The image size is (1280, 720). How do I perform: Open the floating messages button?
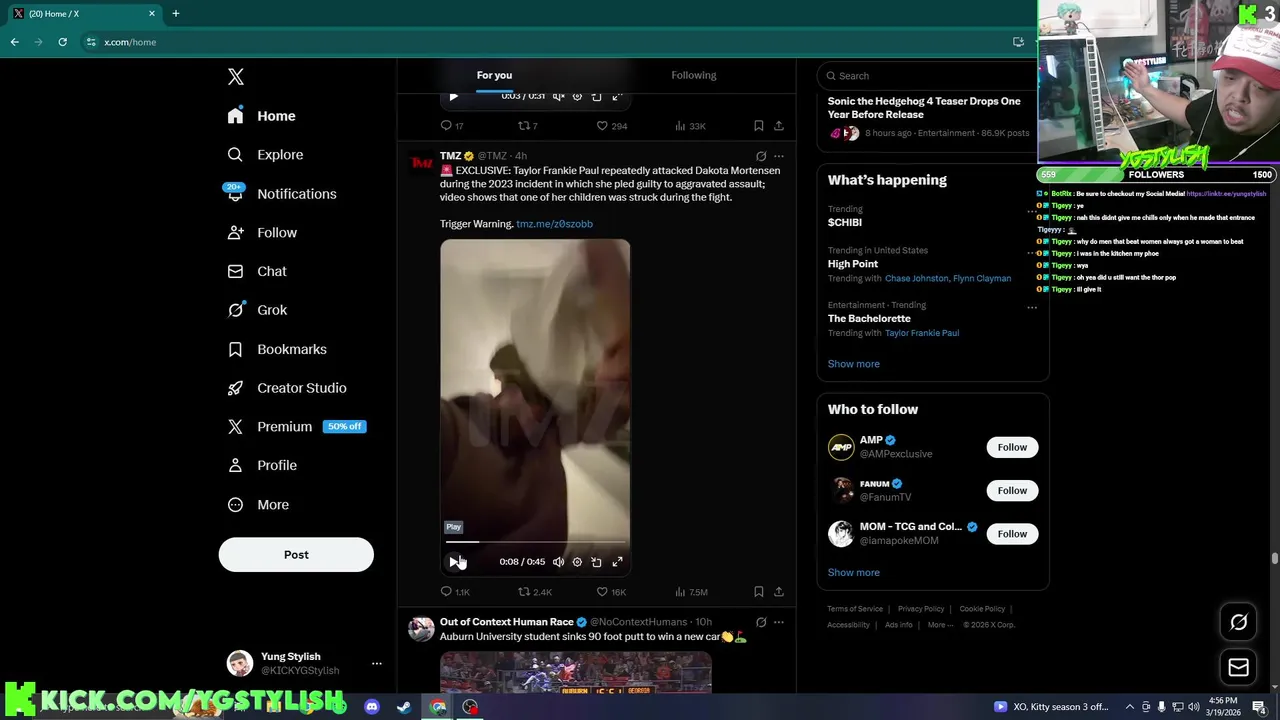(1238, 668)
